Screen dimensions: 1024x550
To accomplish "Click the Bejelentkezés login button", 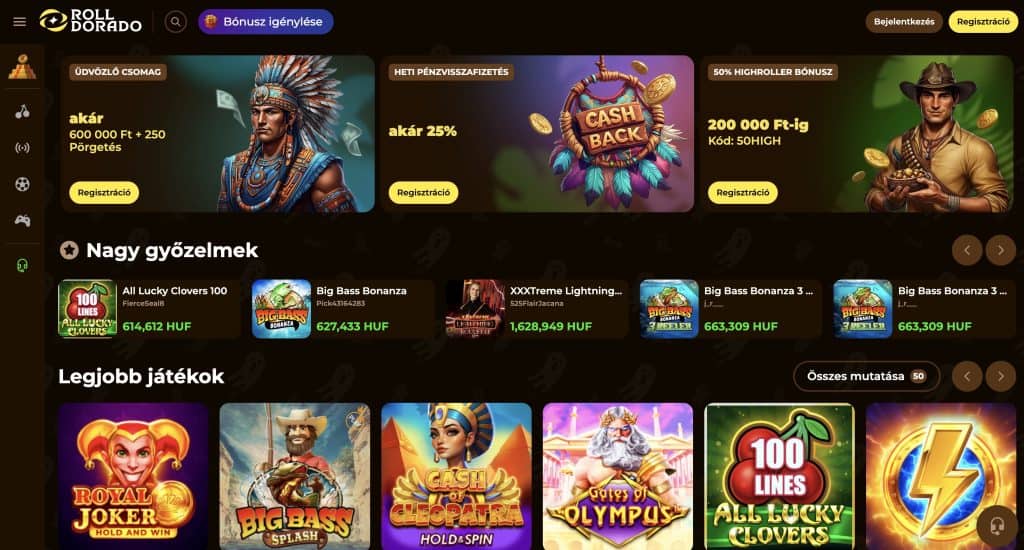I will click(904, 22).
